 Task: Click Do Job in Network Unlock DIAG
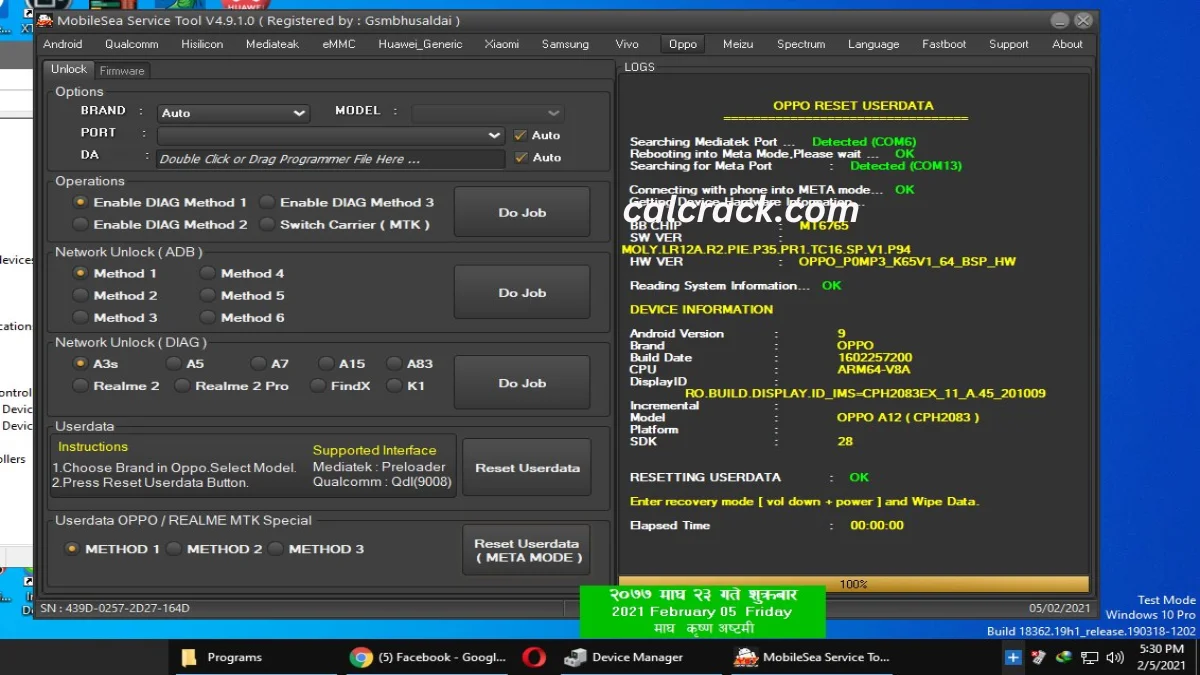(x=522, y=383)
